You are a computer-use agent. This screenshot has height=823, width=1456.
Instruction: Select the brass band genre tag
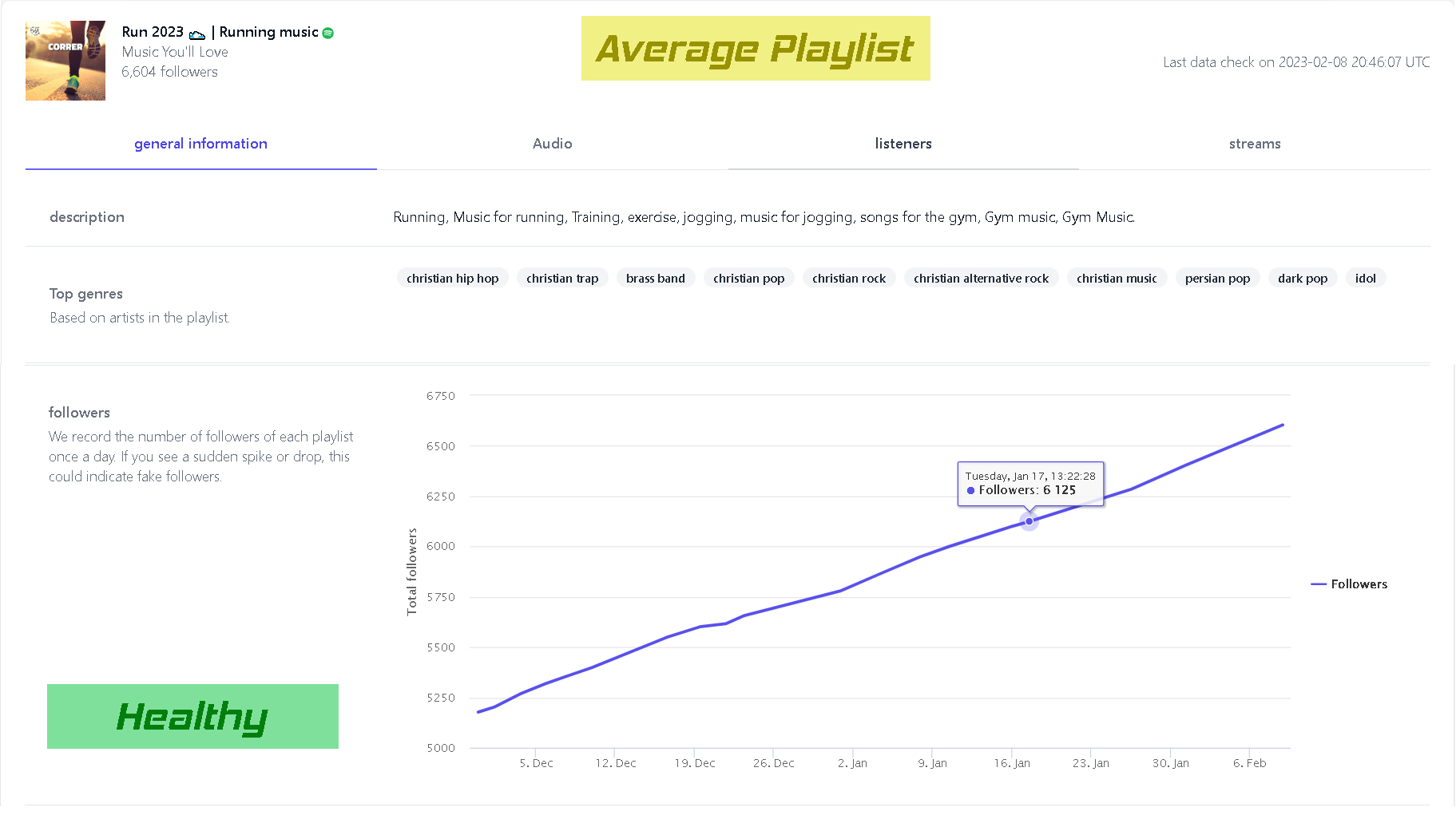[x=655, y=279]
